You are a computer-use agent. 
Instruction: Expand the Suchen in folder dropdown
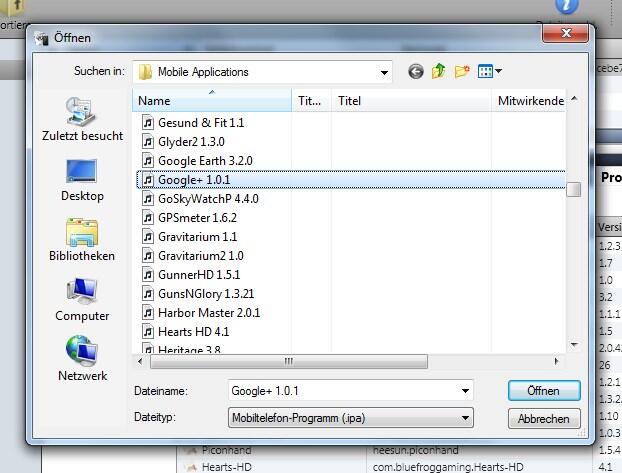pyautogui.click(x=384, y=73)
